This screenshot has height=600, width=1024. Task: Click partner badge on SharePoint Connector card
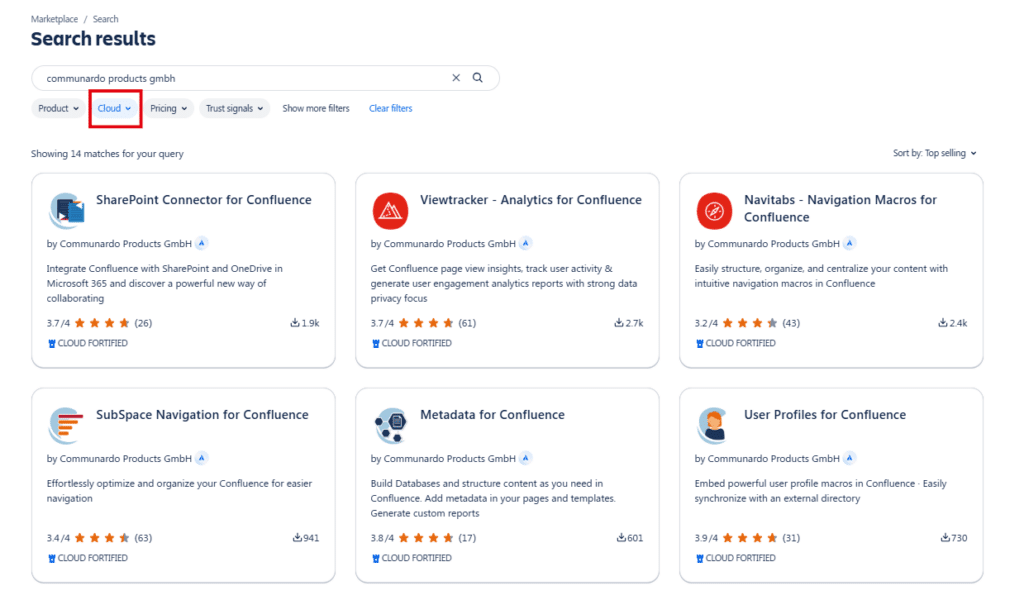[202, 244]
